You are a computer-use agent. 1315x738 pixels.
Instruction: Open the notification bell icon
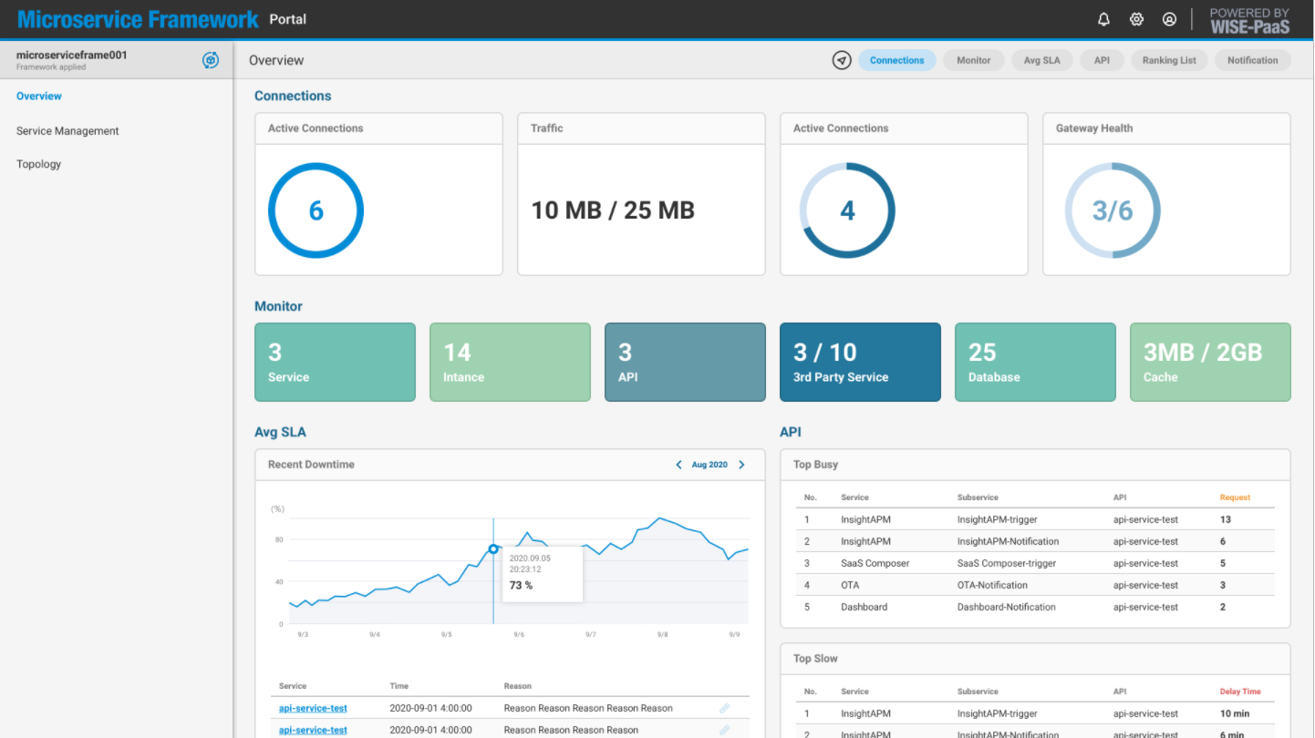[x=1104, y=19]
